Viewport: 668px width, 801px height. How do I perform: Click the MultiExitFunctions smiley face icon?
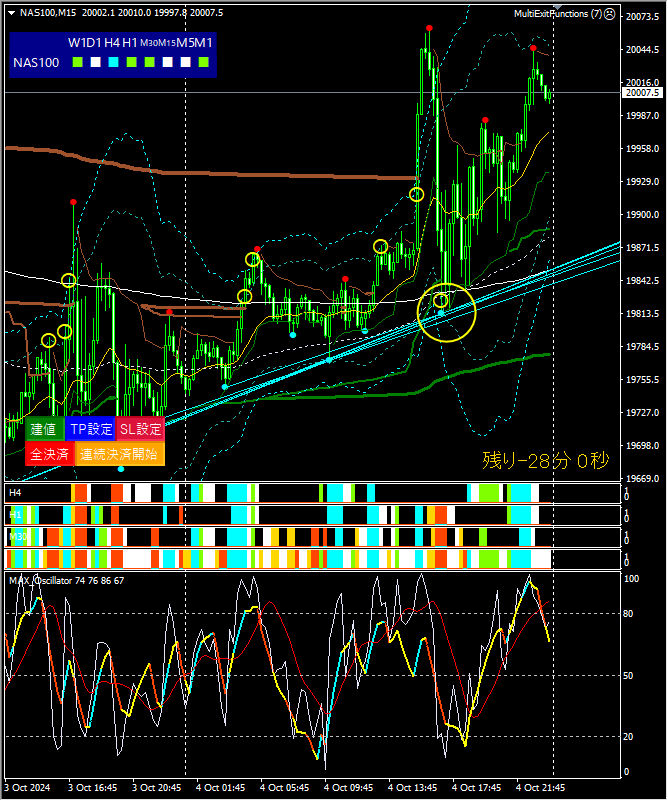pos(610,14)
